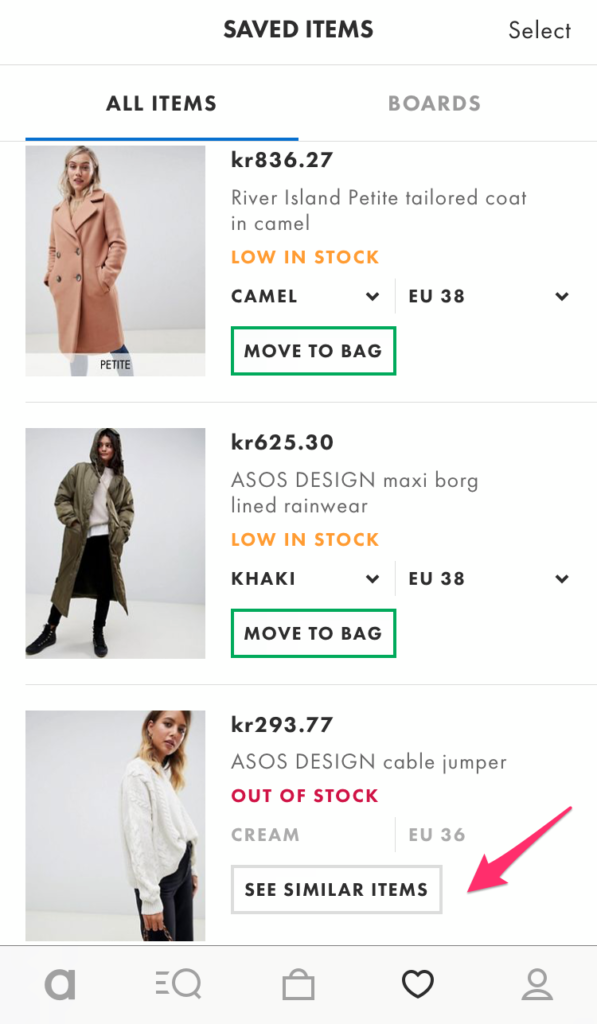The width and height of the screenshot is (597, 1024).
Task: Open the account profile icon
Action: tap(537, 983)
